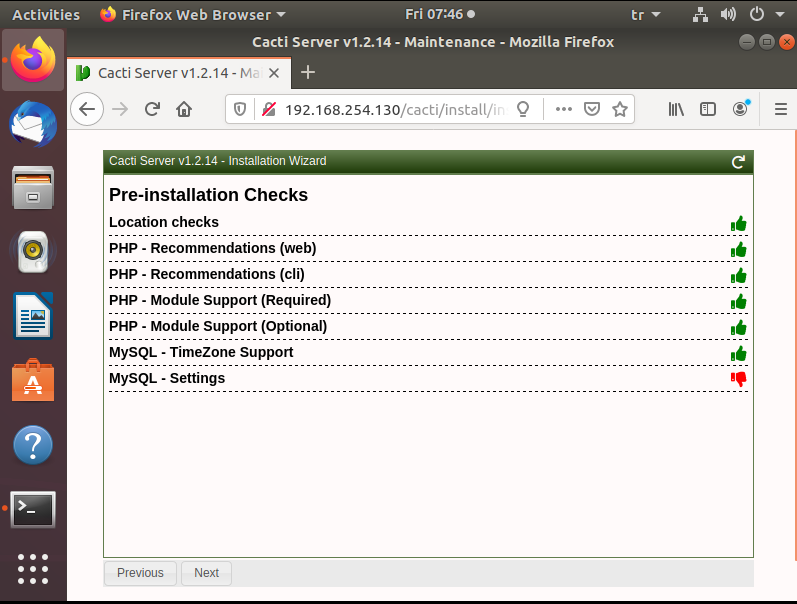
Task: Click the thumbs-up for PHP - Module Support (Required)
Action: pyautogui.click(x=739, y=301)
